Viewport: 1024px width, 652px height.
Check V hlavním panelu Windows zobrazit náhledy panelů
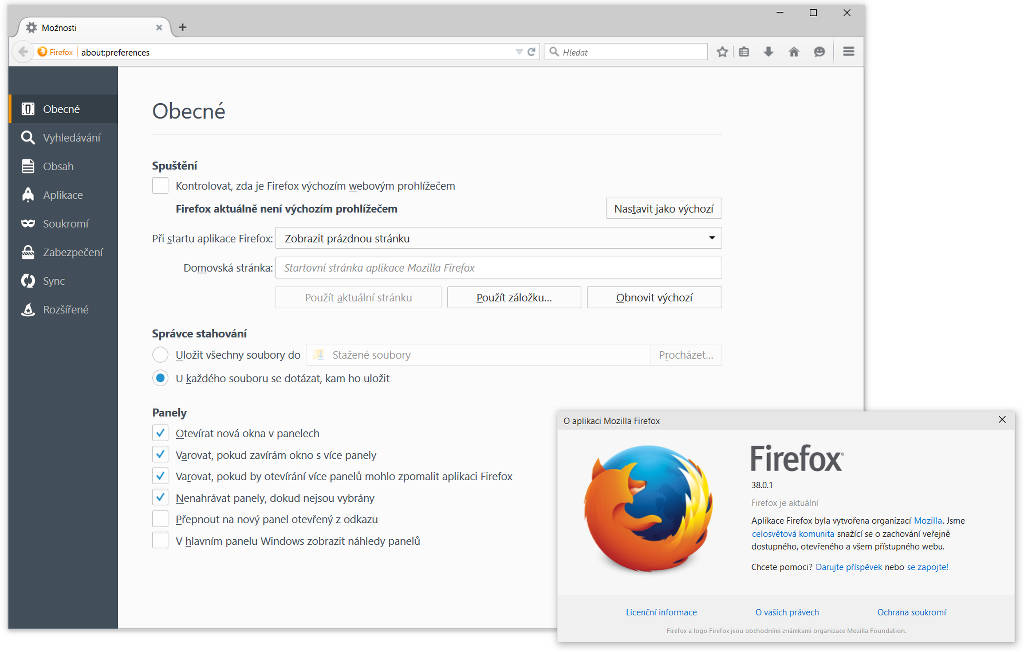161,541
